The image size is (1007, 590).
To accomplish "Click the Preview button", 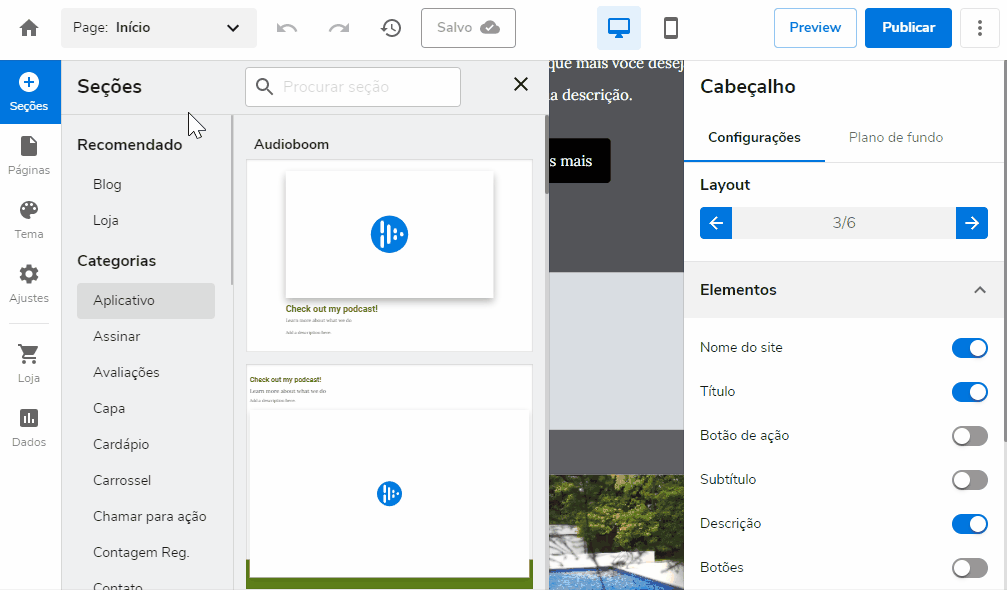I will [x=815, y=28].
